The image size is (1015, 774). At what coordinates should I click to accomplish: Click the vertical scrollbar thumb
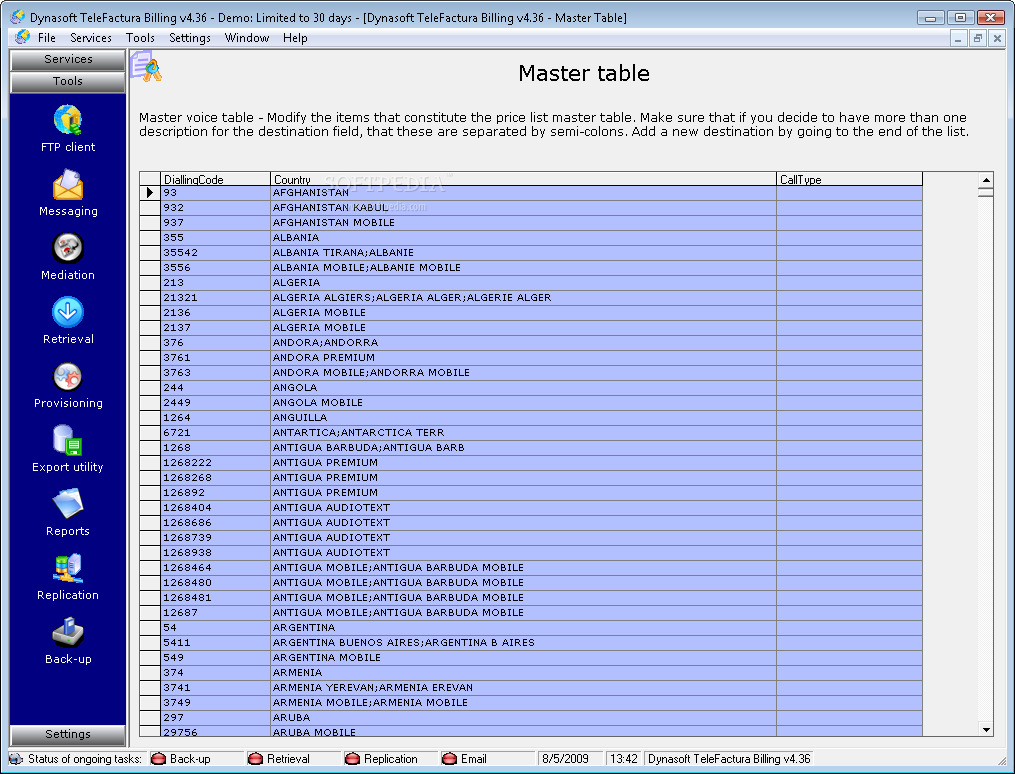click(986, 192)
